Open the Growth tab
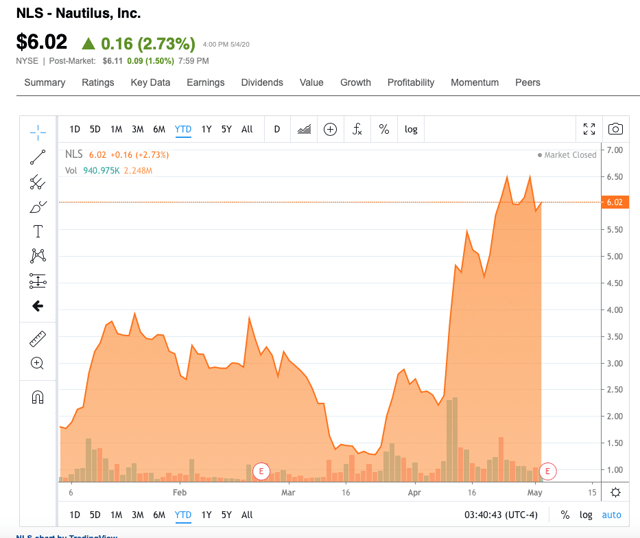The width and height of the screenshot is (640, 538). coord(356,82)
